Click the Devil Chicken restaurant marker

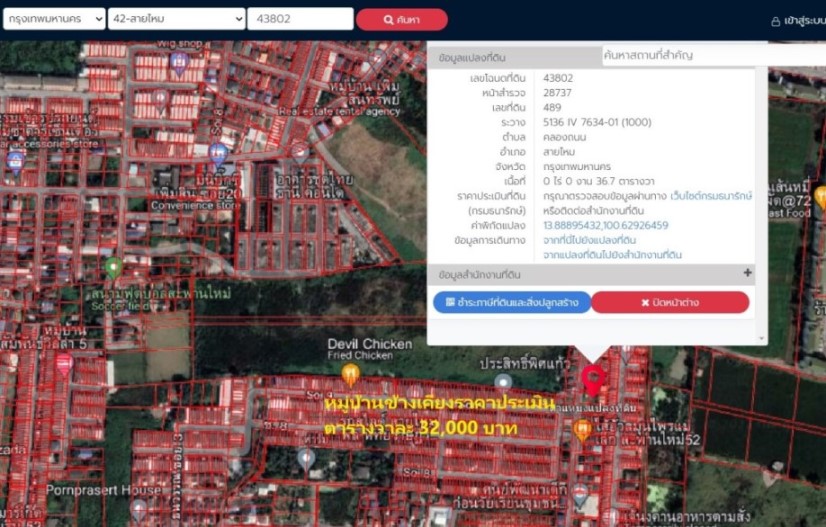pos(350,375)
